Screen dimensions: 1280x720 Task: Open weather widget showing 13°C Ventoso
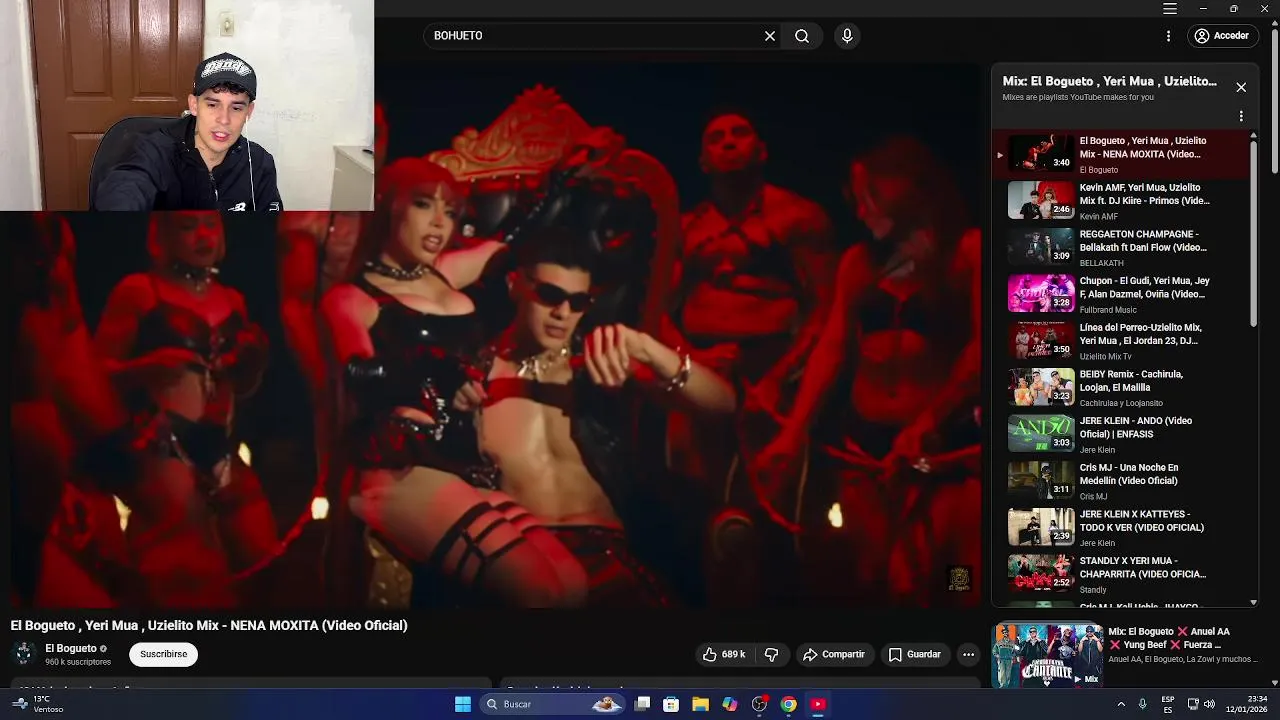[x=38, y=704]
